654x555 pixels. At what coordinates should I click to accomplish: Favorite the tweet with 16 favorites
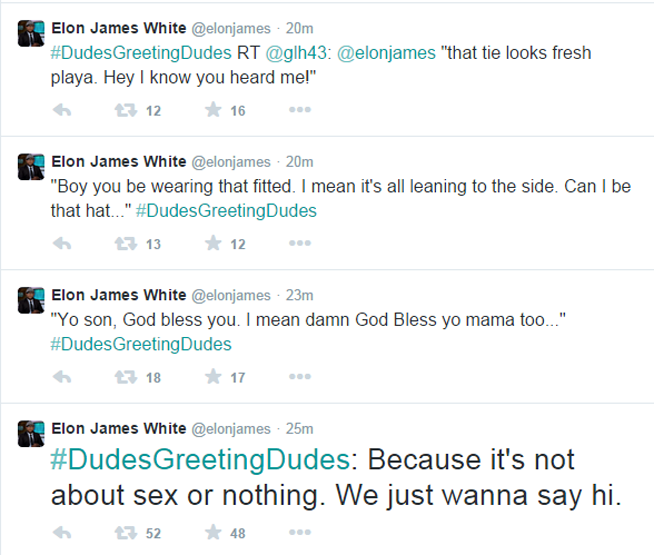[211, 111]
